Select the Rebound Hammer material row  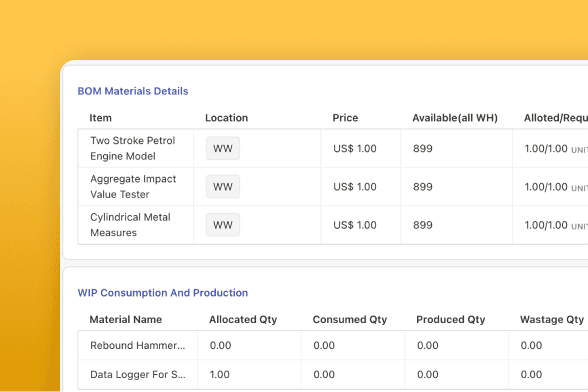coord(333,345)
